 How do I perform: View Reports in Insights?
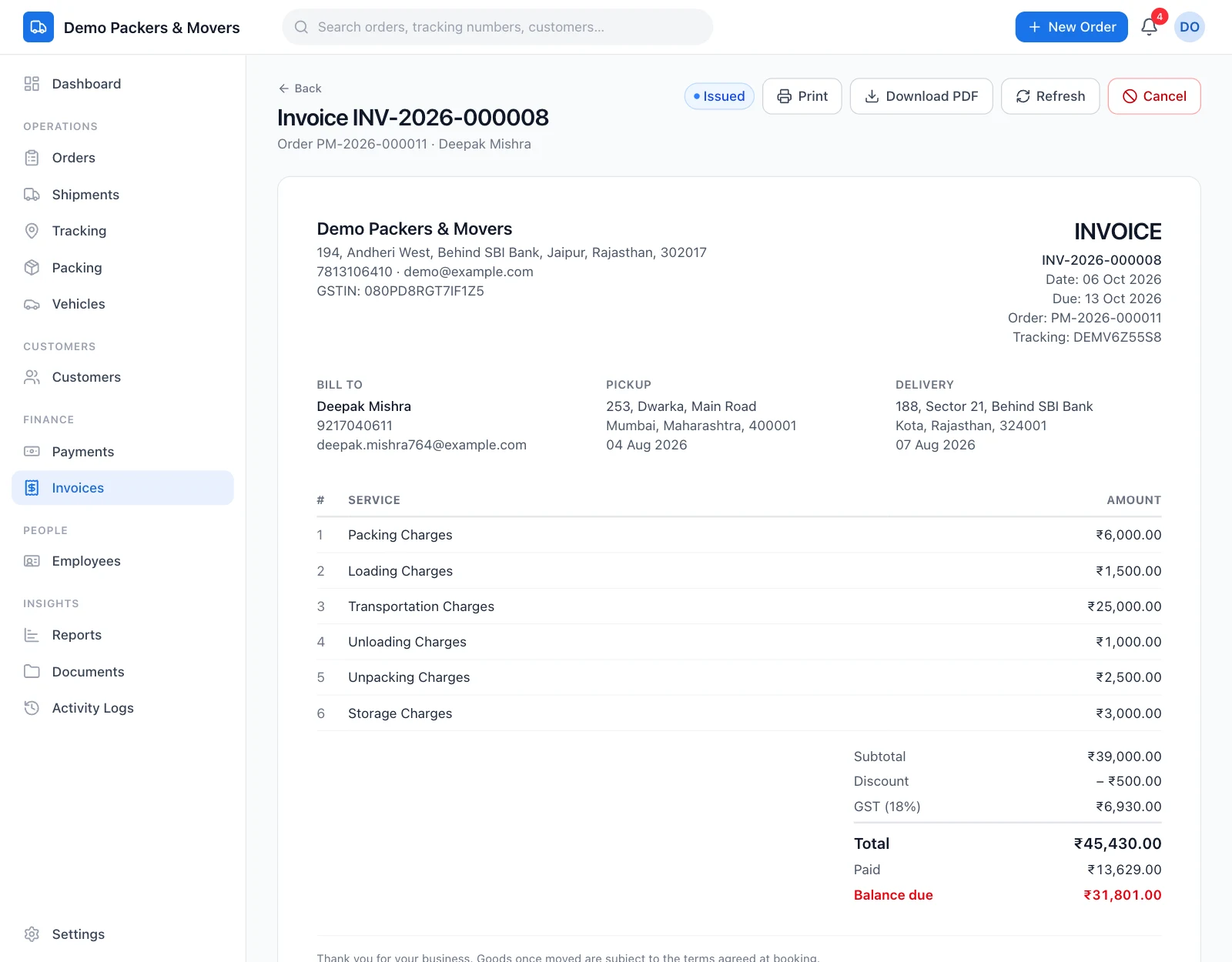tap(122, 635)
